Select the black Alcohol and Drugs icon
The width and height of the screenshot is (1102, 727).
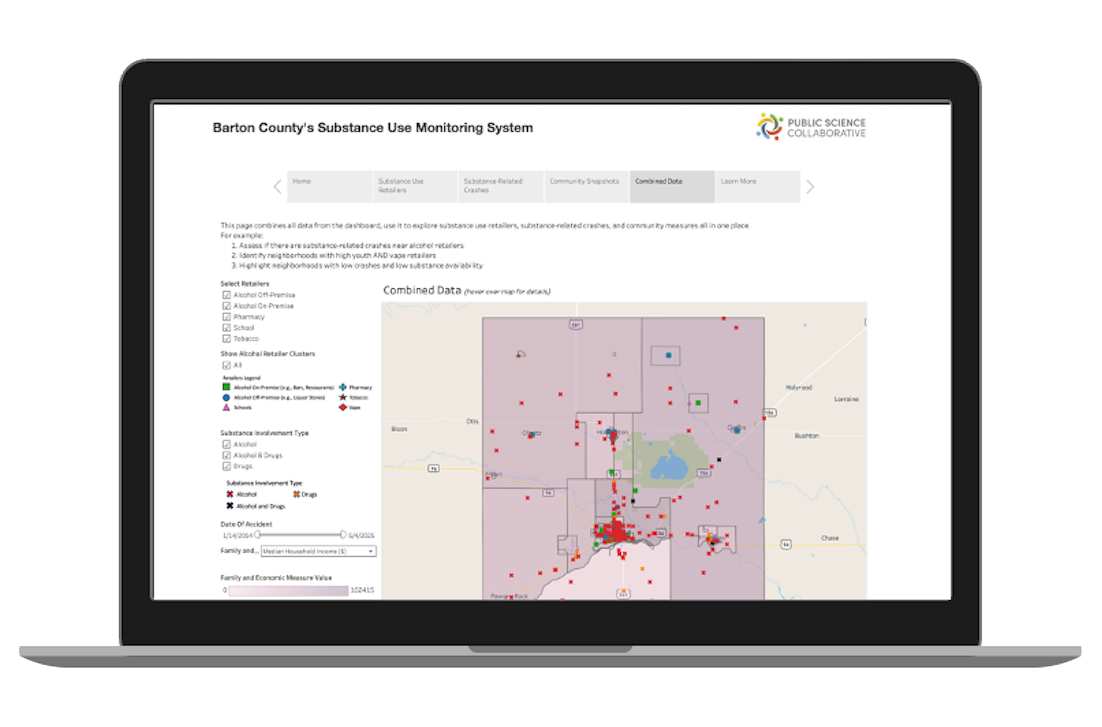(230, 506)
